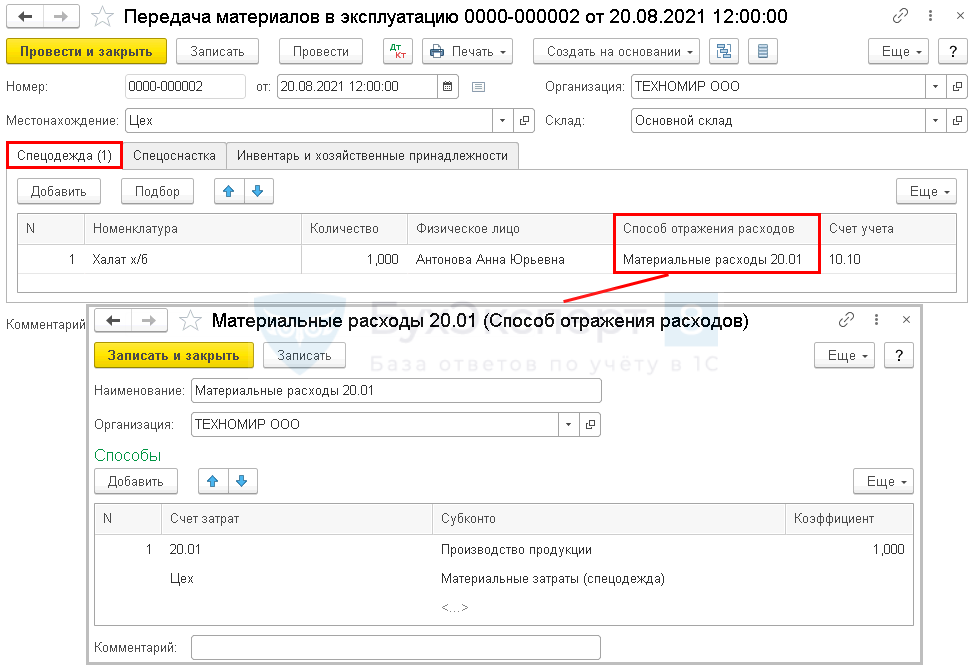Click the Записать button in the main document
Viewport: 973px width, 669px height.
click(217, 52)
